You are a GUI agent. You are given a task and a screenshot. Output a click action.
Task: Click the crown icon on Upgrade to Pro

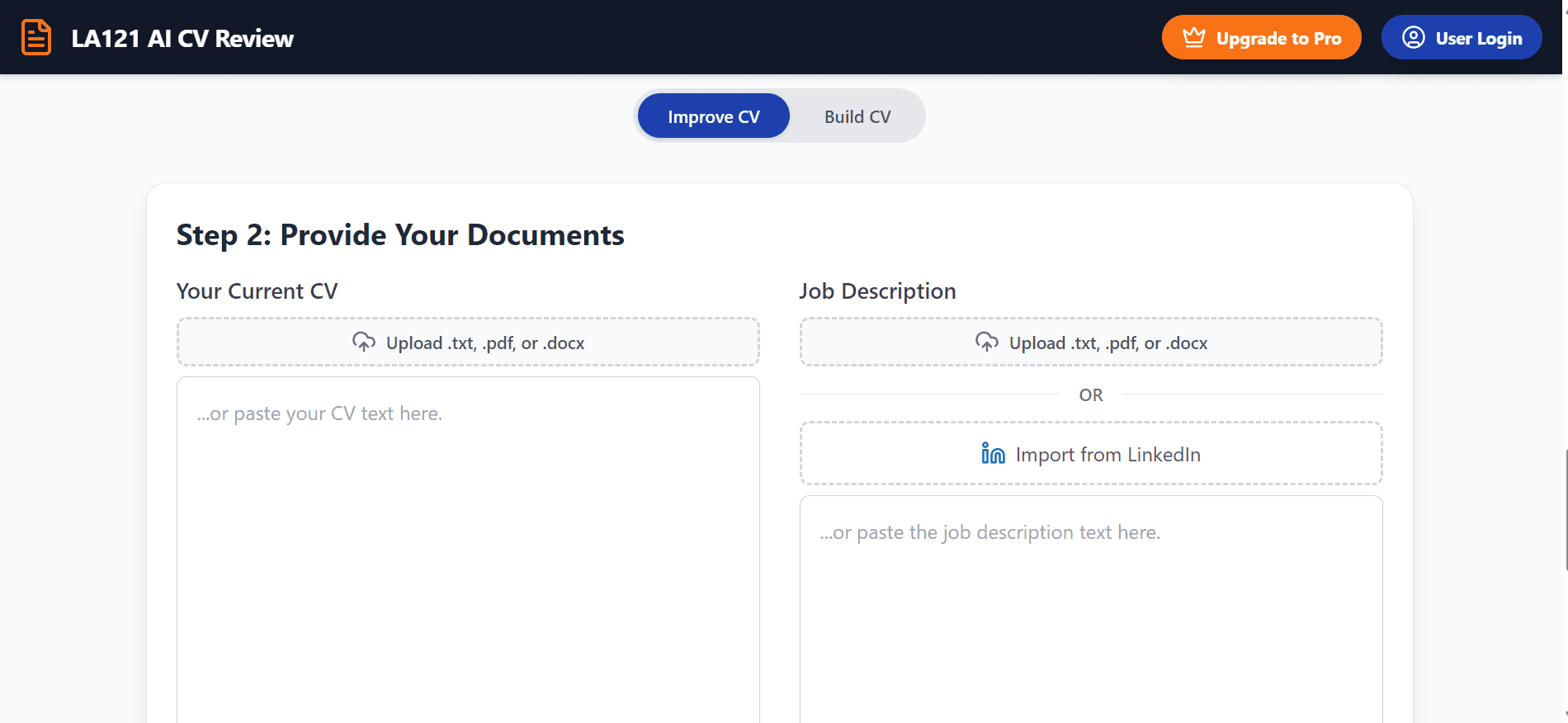click(x=1193, y=38)
